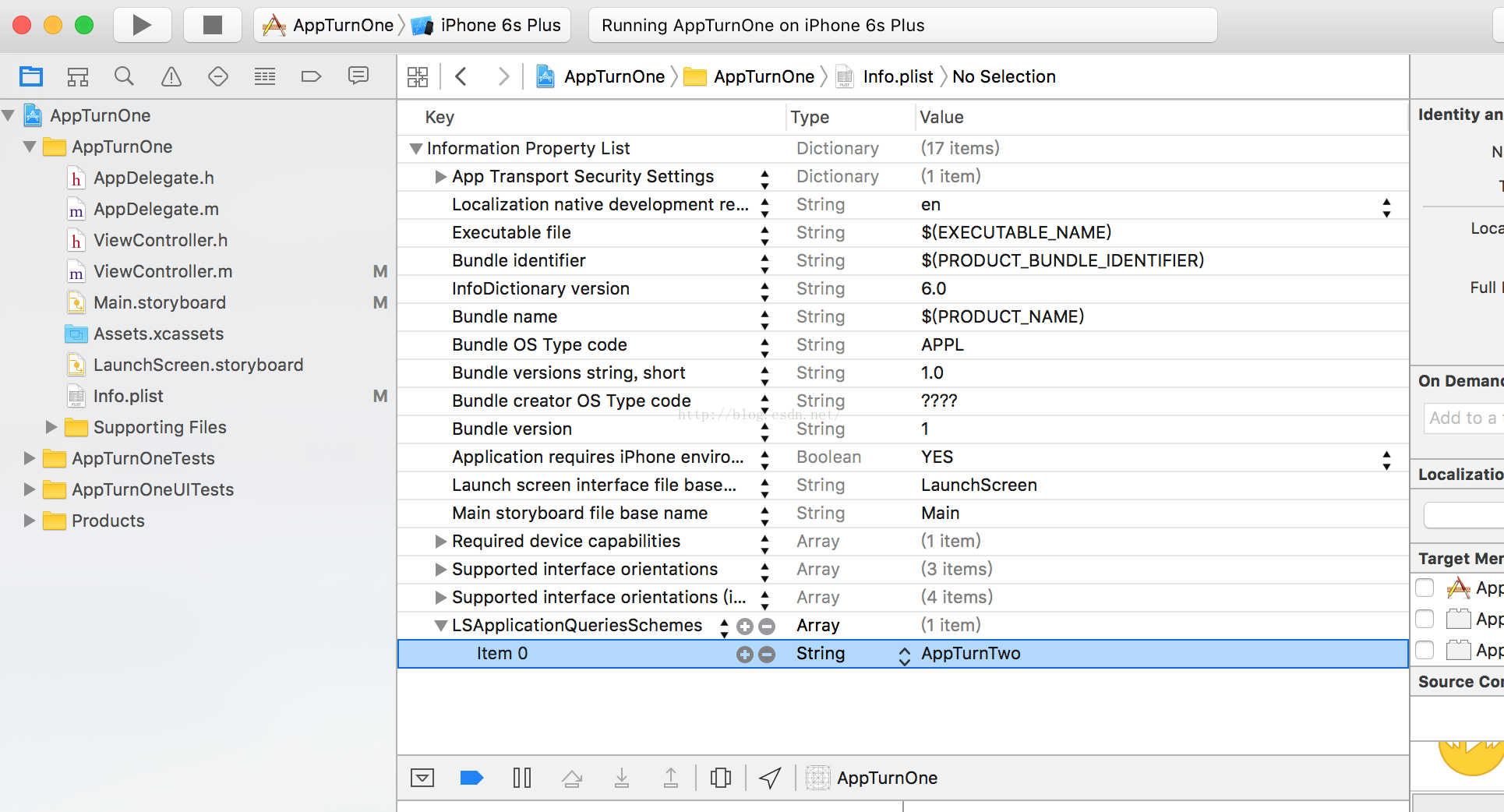This screenshot has width=1504, height=812.
Task: Click Info.plist in the jump bar
Action: click(x=884, y=76)
